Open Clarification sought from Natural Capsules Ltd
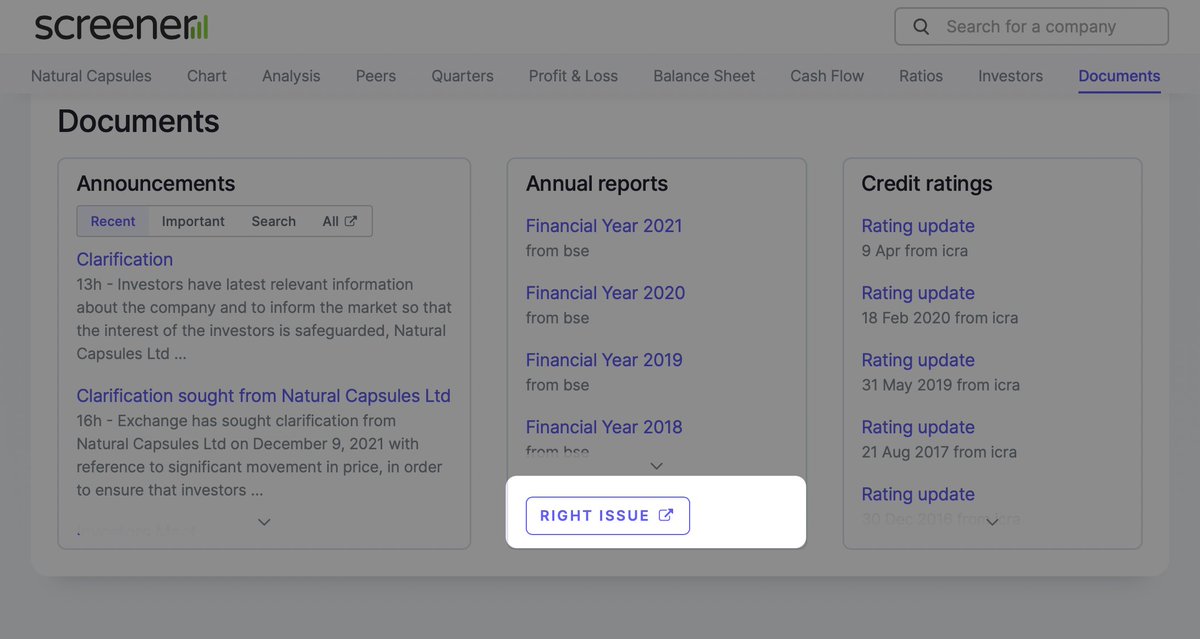1200x639 pixels. pyautogui.click(x=264, y=396)
